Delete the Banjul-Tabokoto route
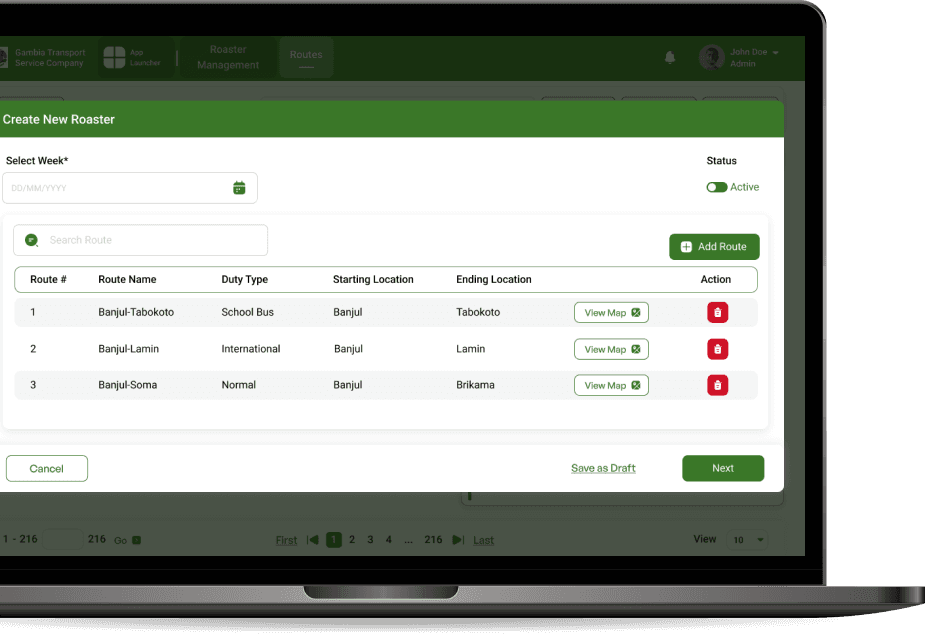The image size is (925, 634). 717,313
